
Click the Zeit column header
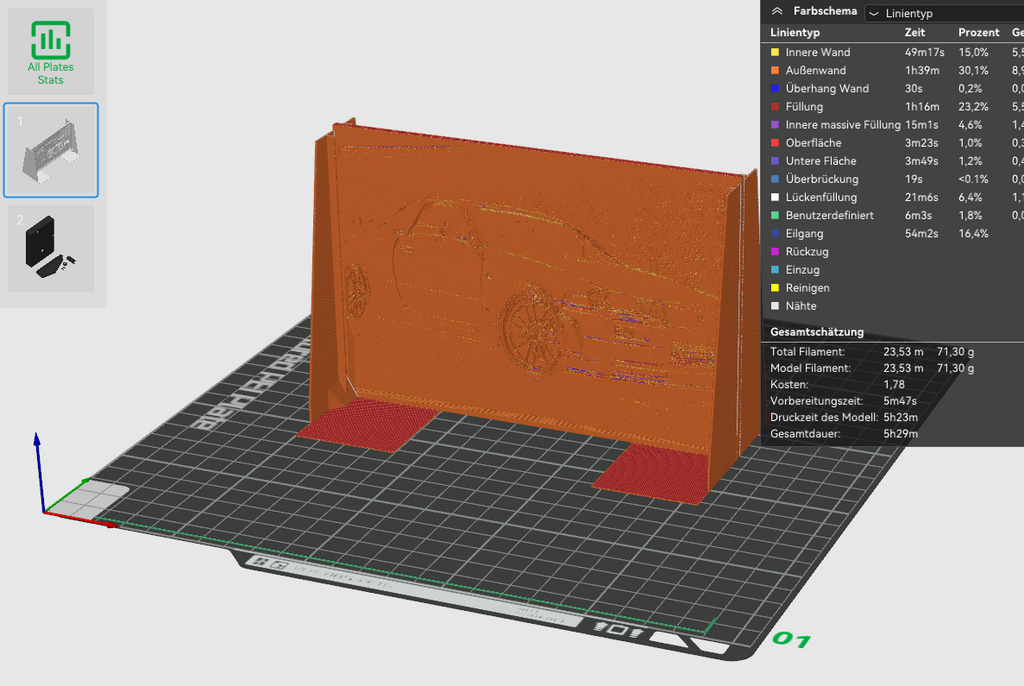914,32
